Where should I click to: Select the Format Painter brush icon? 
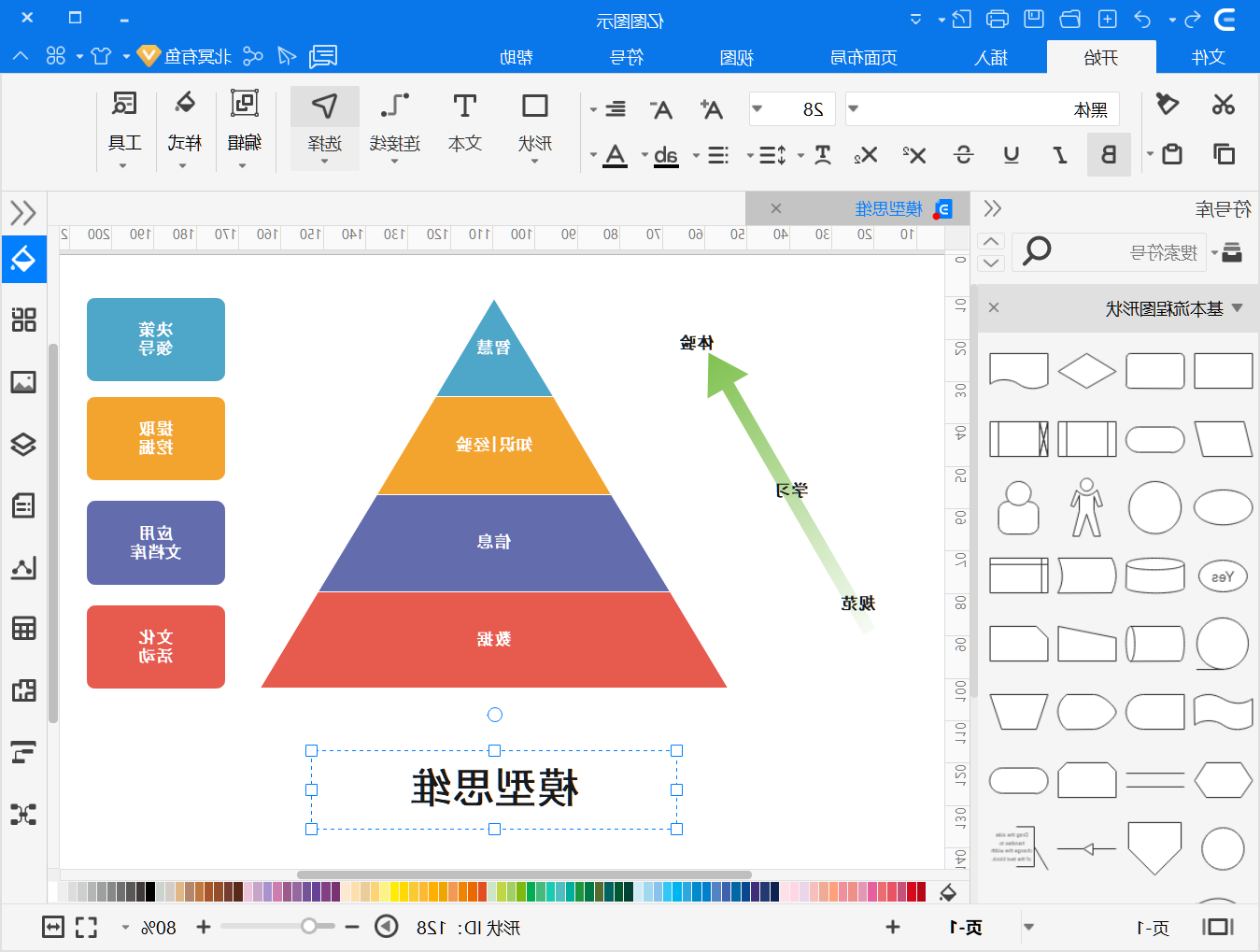coord(1168,105)
